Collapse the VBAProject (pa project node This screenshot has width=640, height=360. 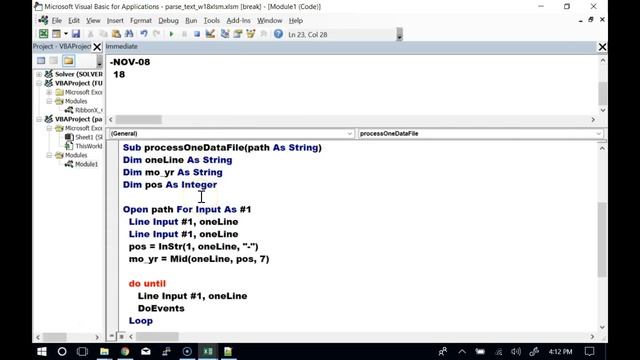39,119
